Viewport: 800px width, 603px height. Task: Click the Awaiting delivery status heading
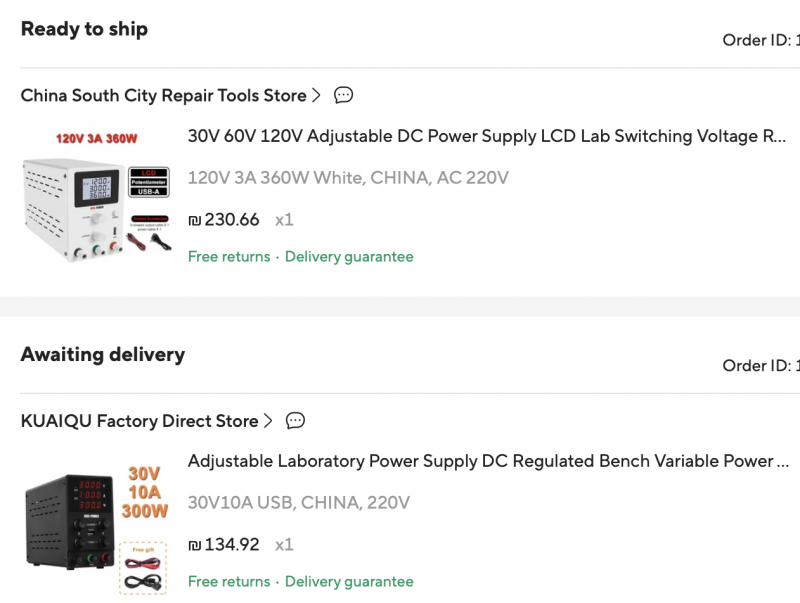tap(103, 354)
